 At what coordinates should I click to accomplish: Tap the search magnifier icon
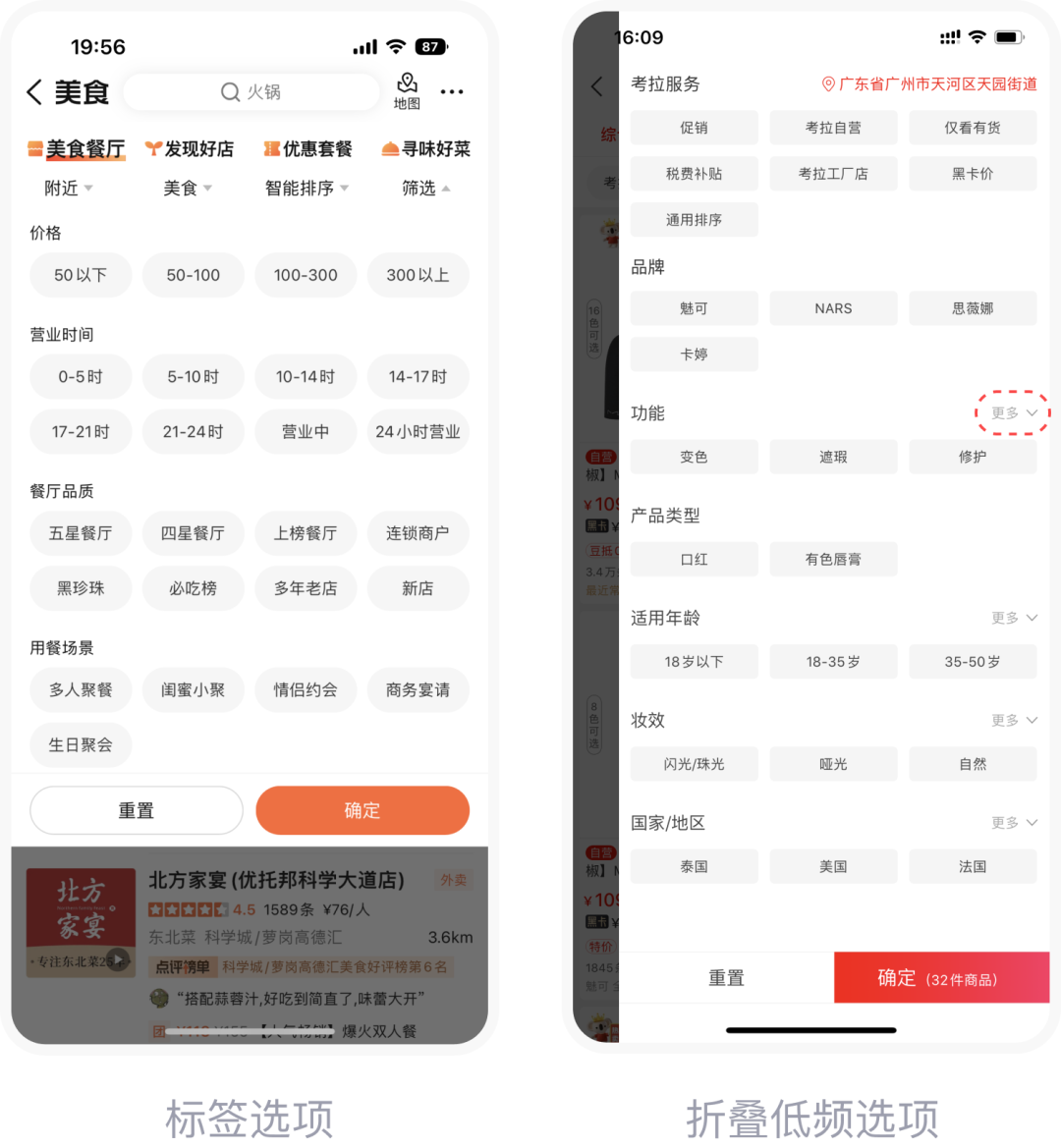click(230, 92)
